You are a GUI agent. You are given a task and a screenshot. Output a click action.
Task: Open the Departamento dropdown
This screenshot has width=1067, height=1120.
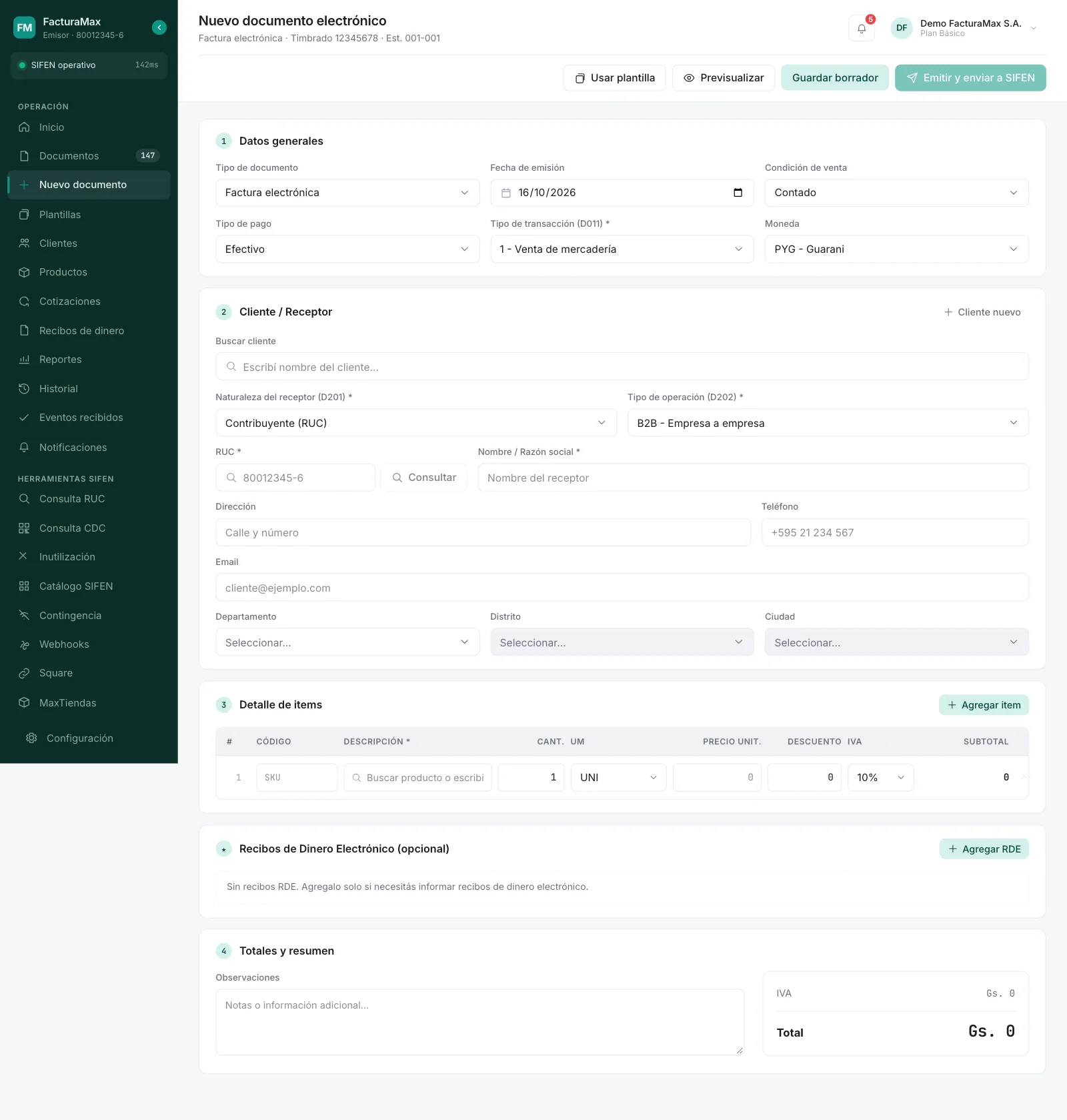347,642
